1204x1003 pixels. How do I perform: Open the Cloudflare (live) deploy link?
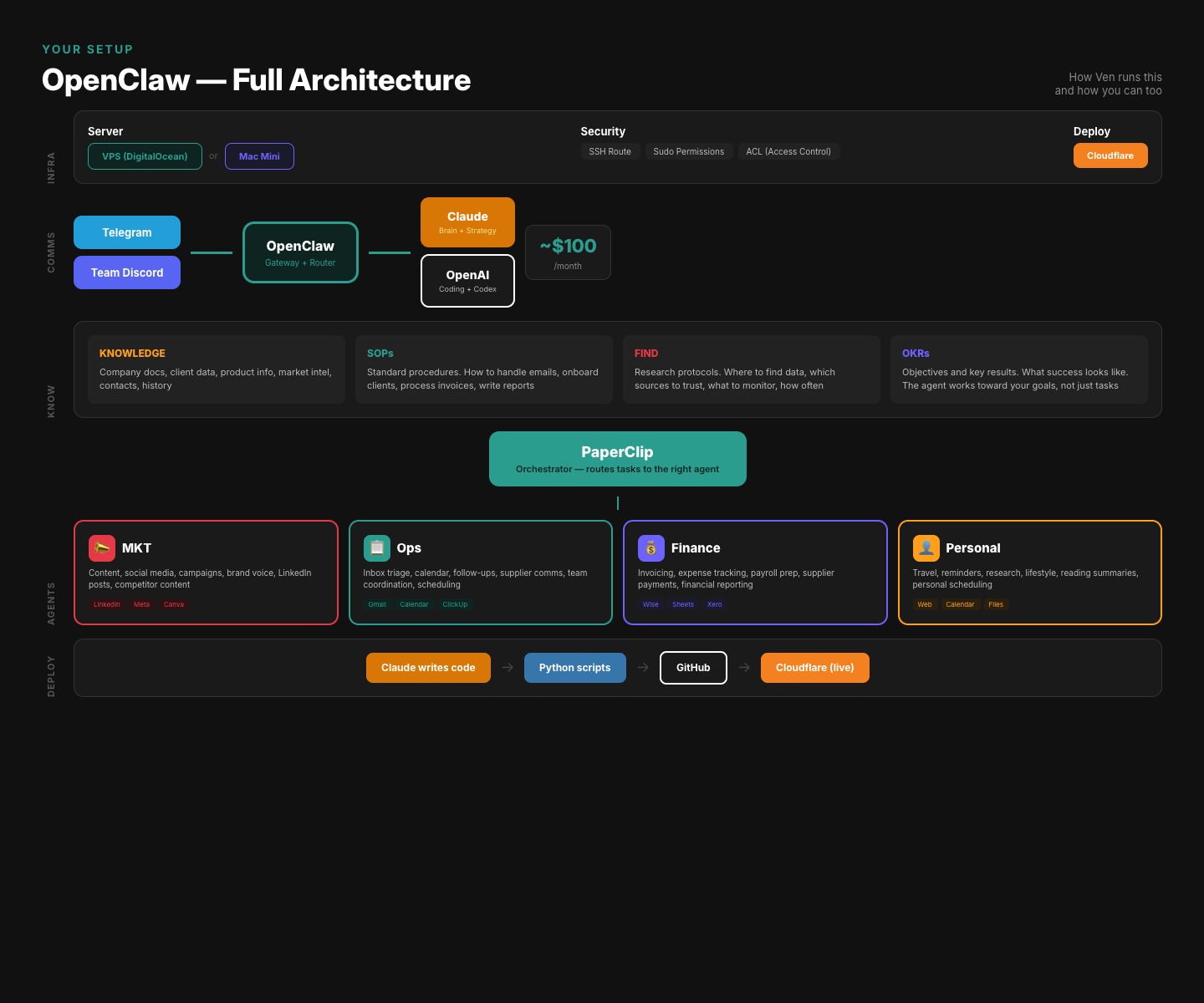click(x=814, y=667)
